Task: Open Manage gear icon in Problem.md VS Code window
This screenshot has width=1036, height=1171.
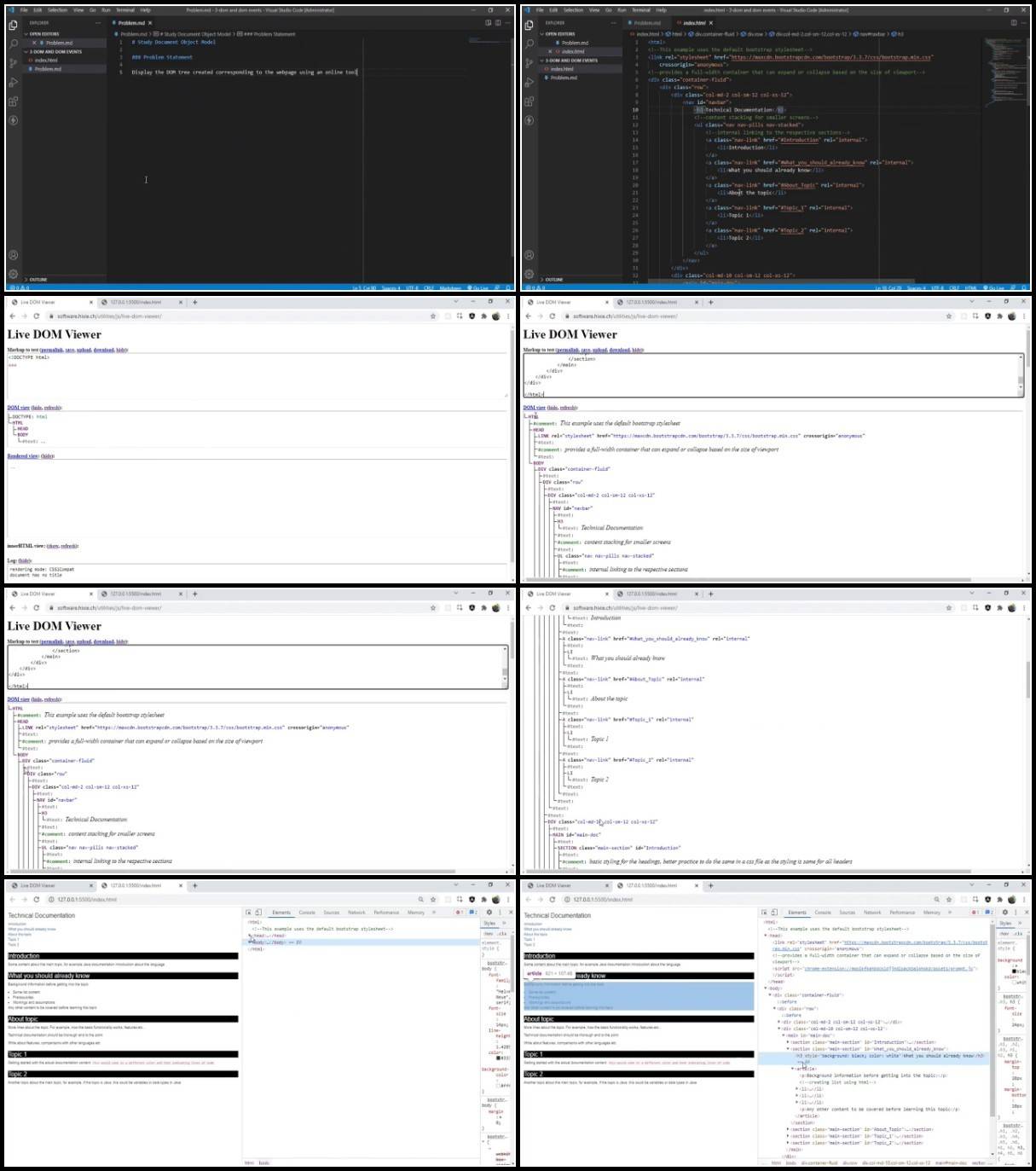Action: [13, 274]
